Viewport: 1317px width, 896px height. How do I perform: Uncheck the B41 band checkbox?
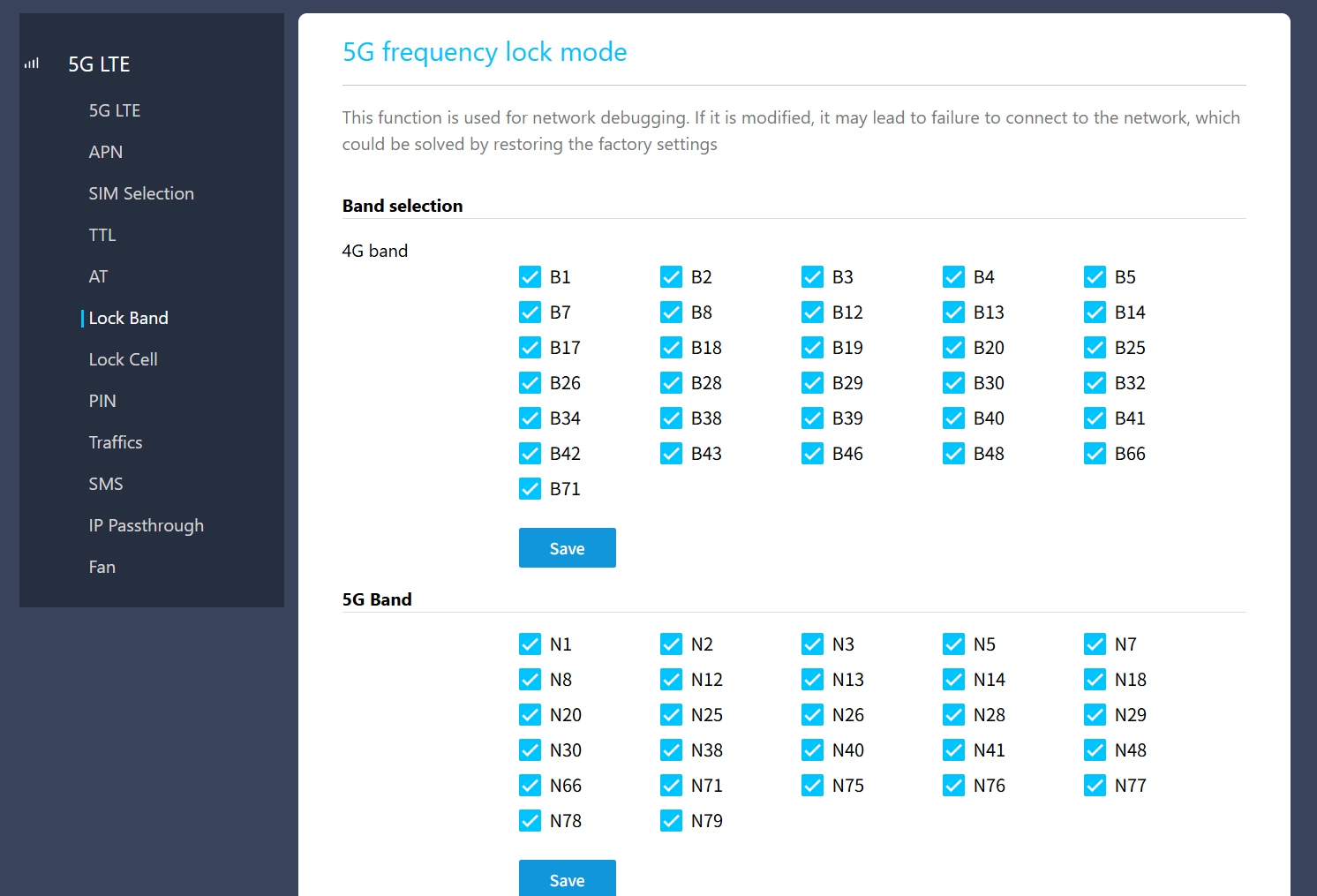pos(1095,418)
